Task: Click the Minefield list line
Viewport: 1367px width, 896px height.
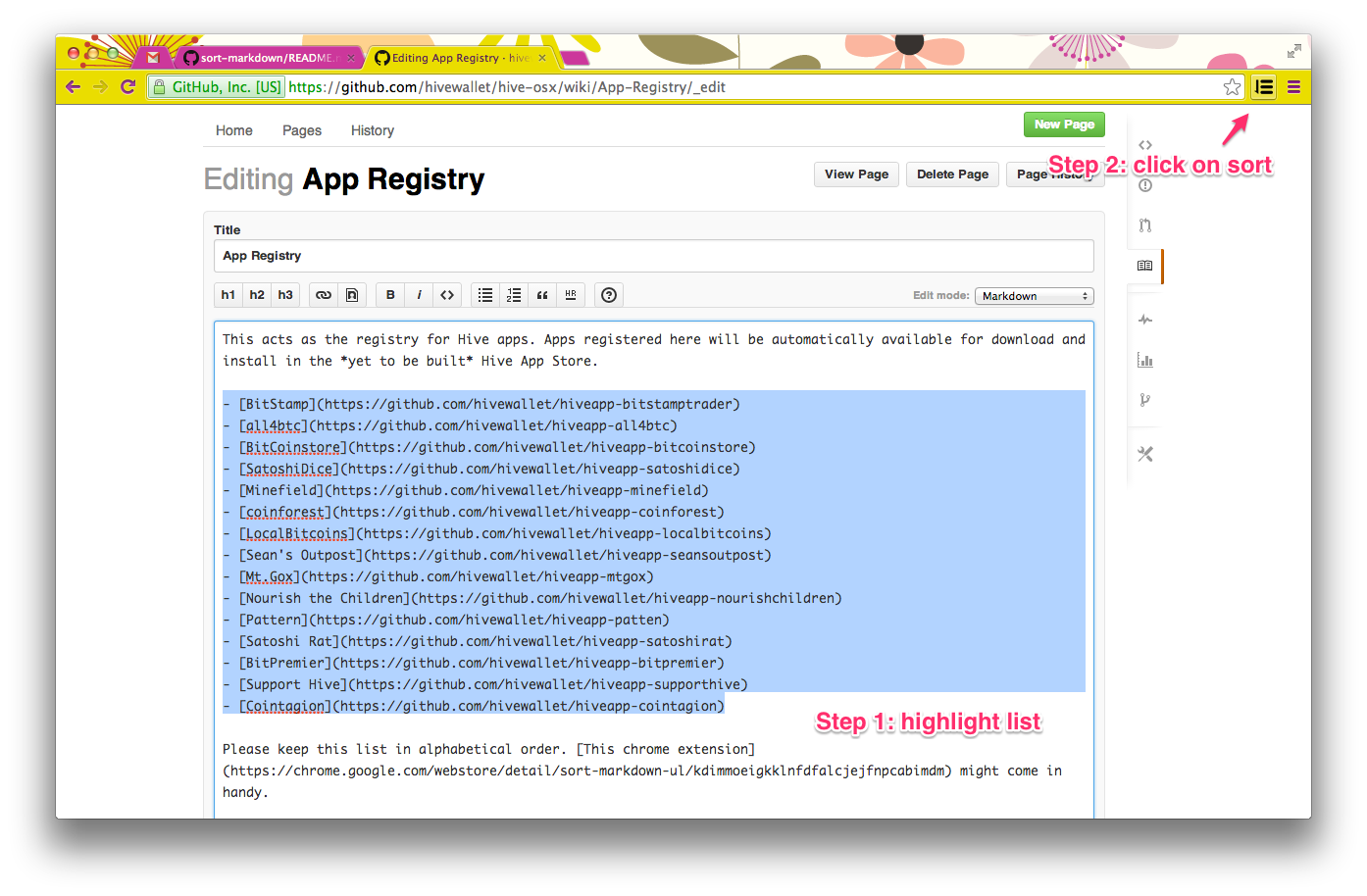Action: (x=466, y=490)
